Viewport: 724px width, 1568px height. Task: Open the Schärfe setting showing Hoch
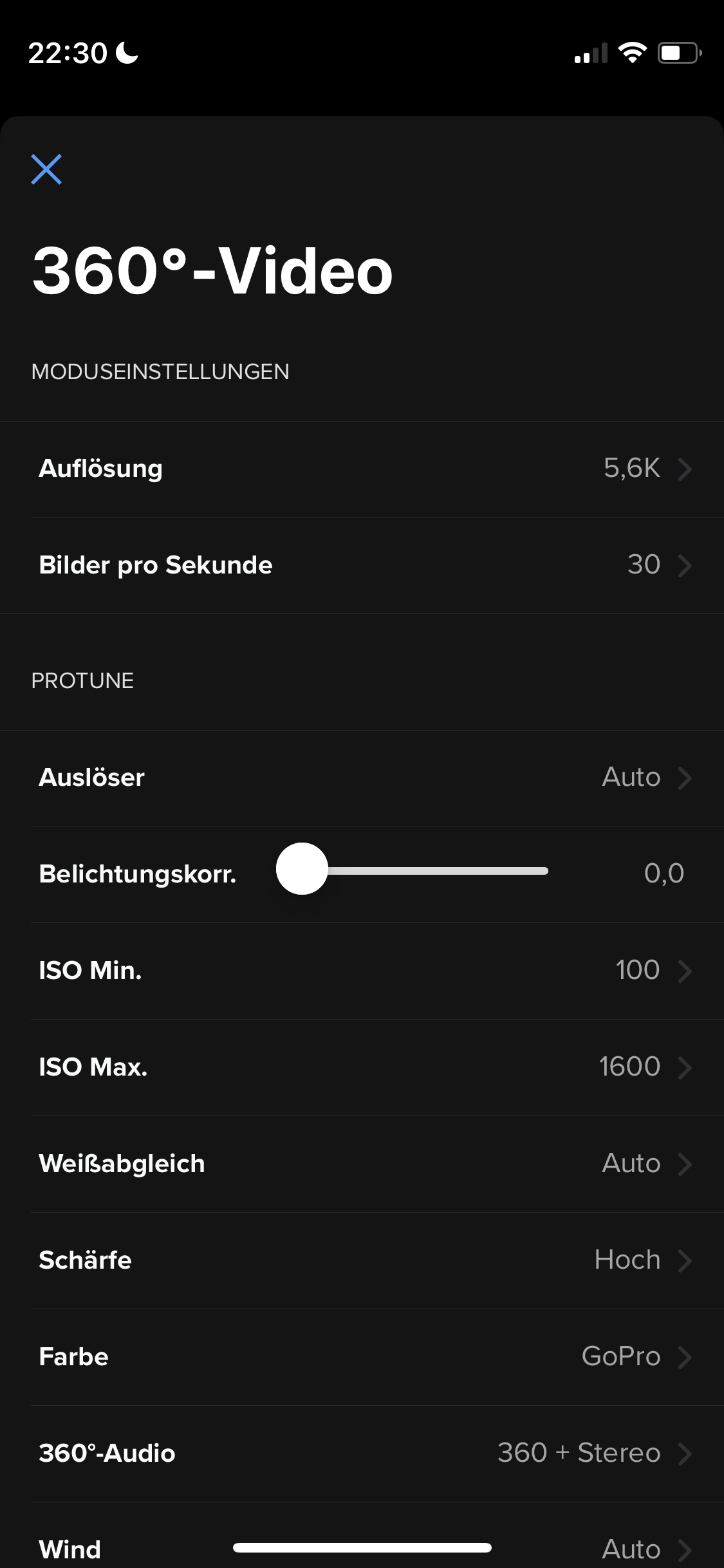click(x=362, y=1261)
